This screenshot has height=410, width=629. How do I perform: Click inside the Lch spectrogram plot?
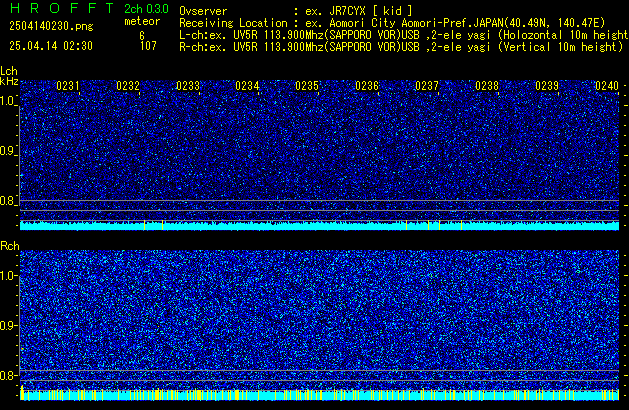click(319, 150)
